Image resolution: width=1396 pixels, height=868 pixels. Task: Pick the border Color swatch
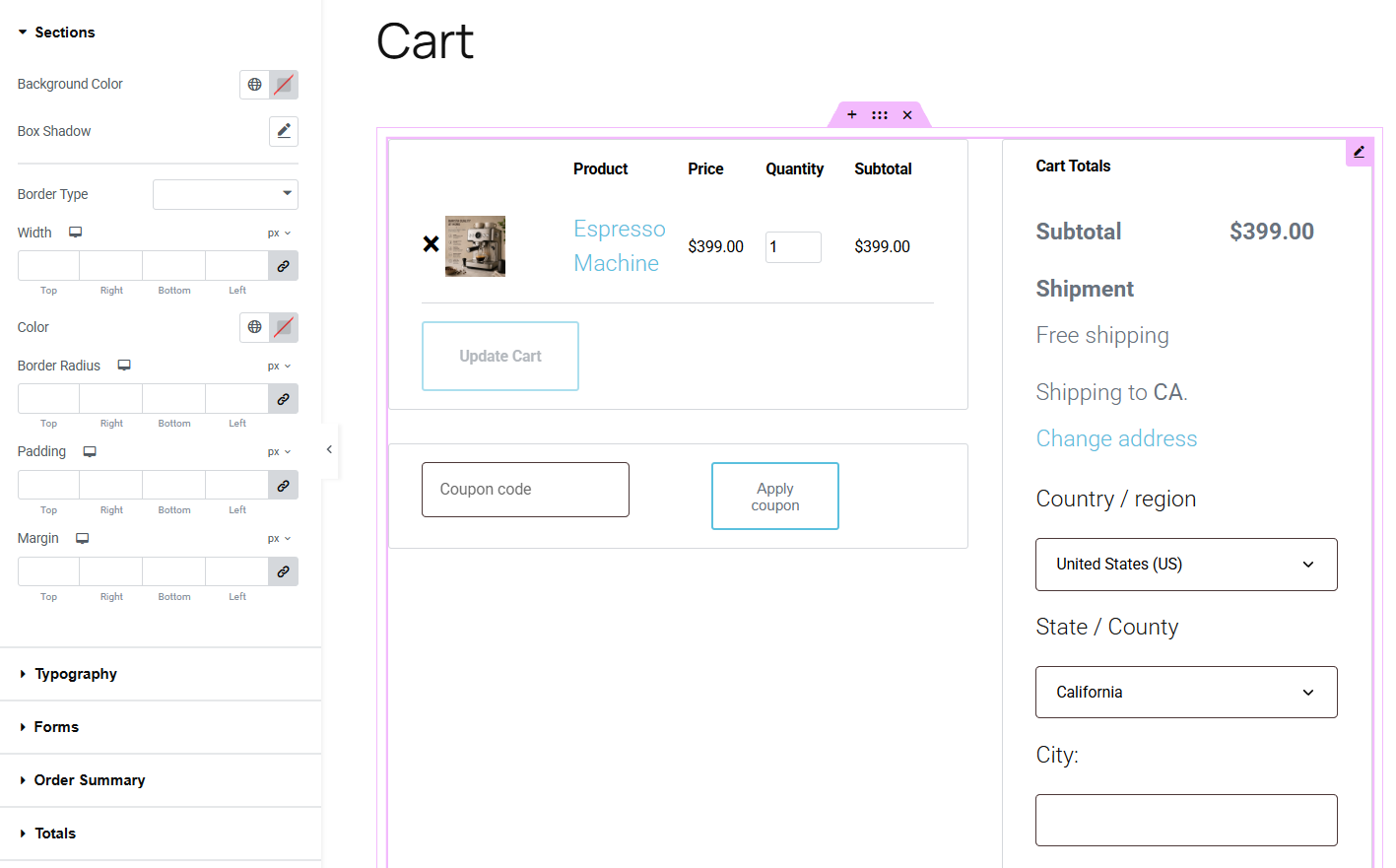coord(284,327)
